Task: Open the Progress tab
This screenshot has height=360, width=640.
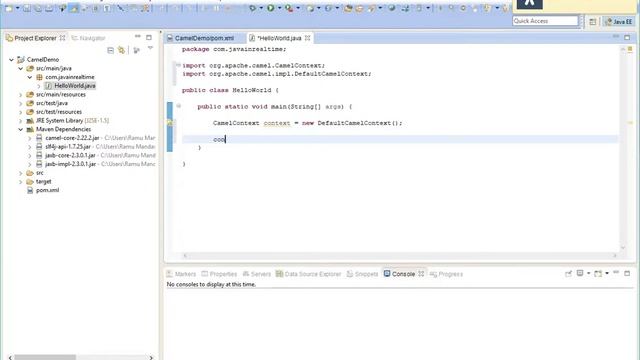Action: coord(446,274)
